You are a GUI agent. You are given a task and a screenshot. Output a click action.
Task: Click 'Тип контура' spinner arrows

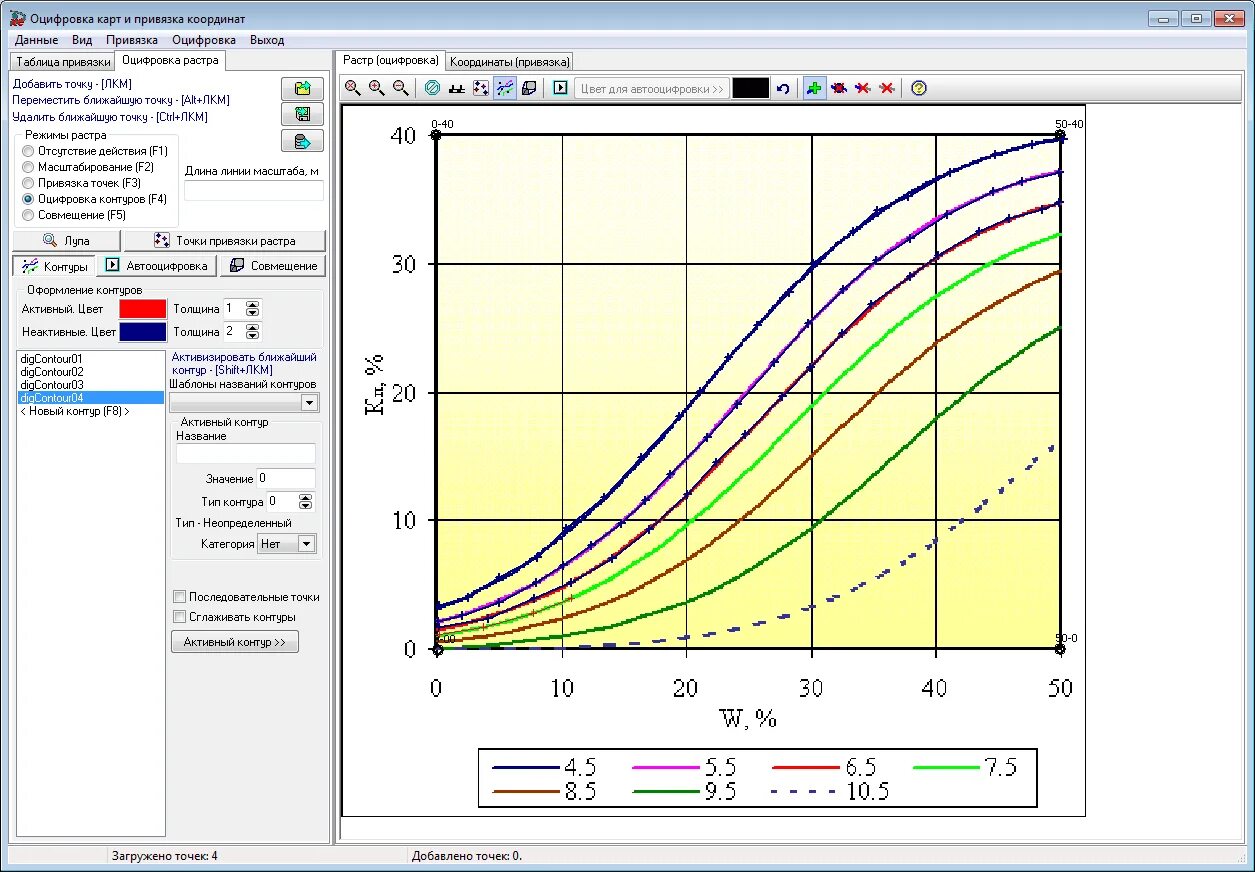click(306, 501)
